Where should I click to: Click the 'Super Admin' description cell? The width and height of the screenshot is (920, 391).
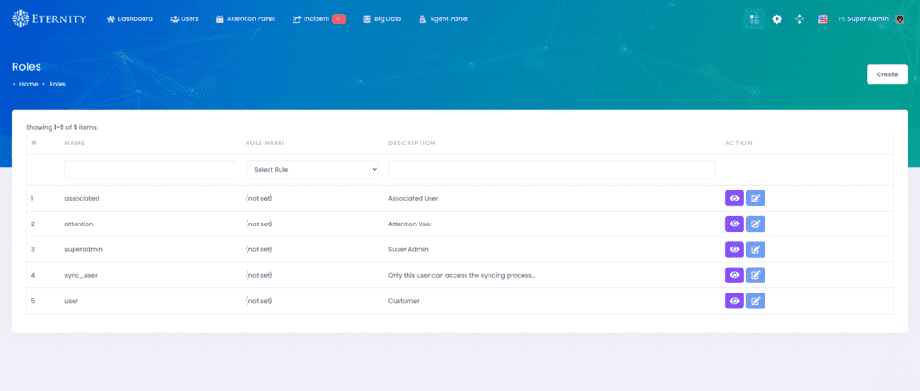coord(408,250)
